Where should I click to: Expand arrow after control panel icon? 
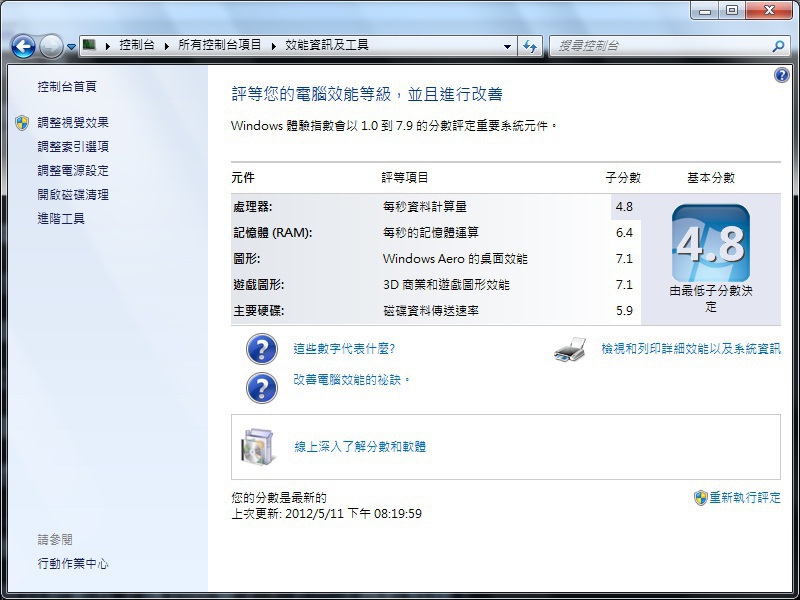(108, 46)
